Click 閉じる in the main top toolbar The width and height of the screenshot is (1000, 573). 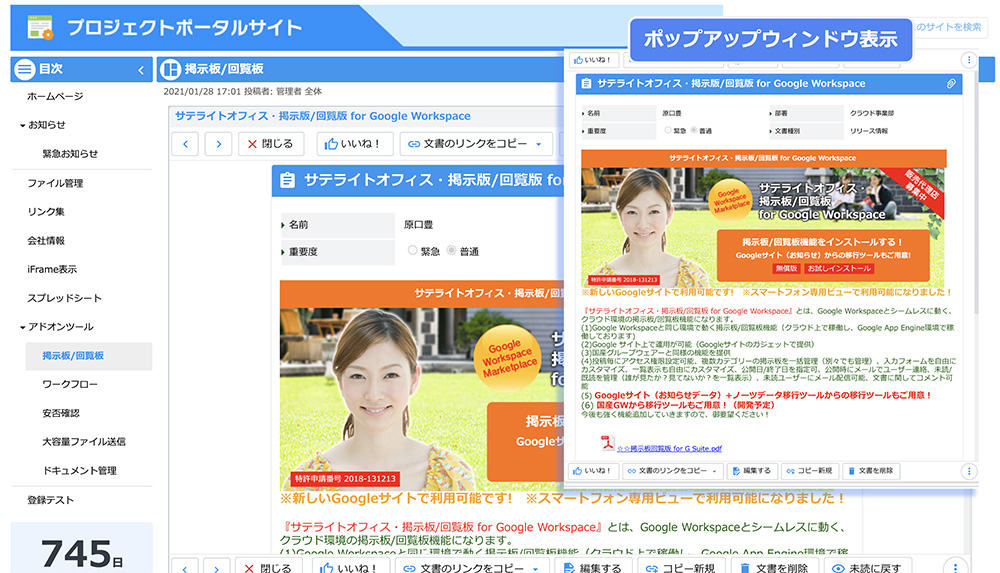pos(271,144)
